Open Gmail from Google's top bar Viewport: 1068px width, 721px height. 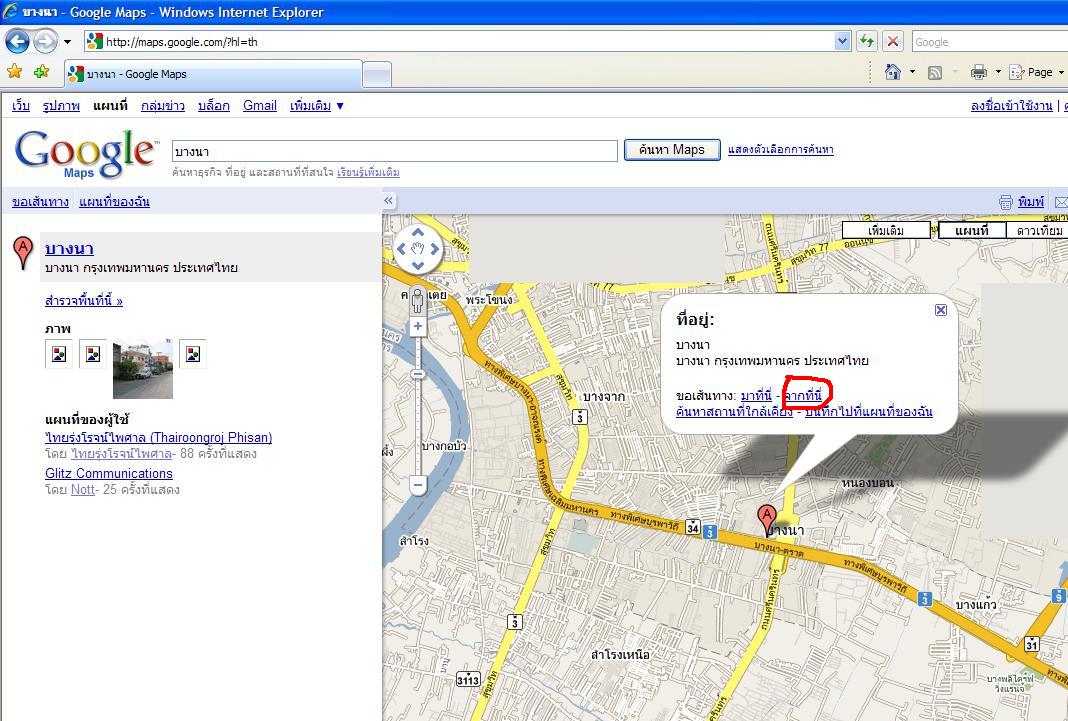point(260,106)
